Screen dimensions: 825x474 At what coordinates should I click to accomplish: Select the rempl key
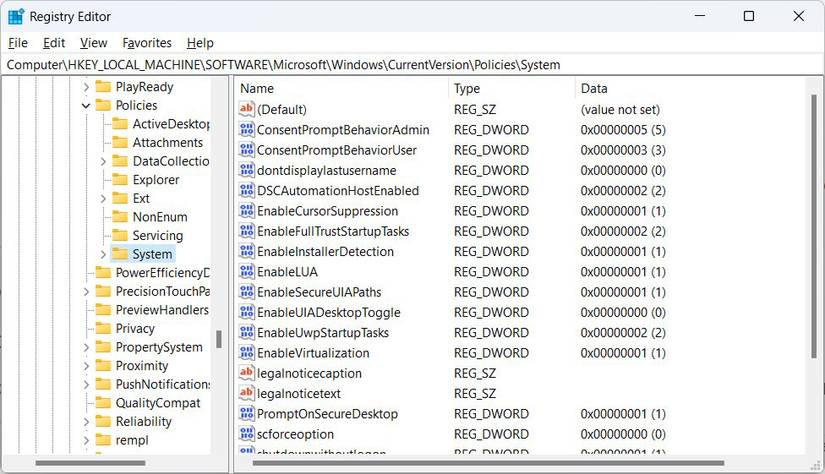pyautogui.click(x=132, y=440)
